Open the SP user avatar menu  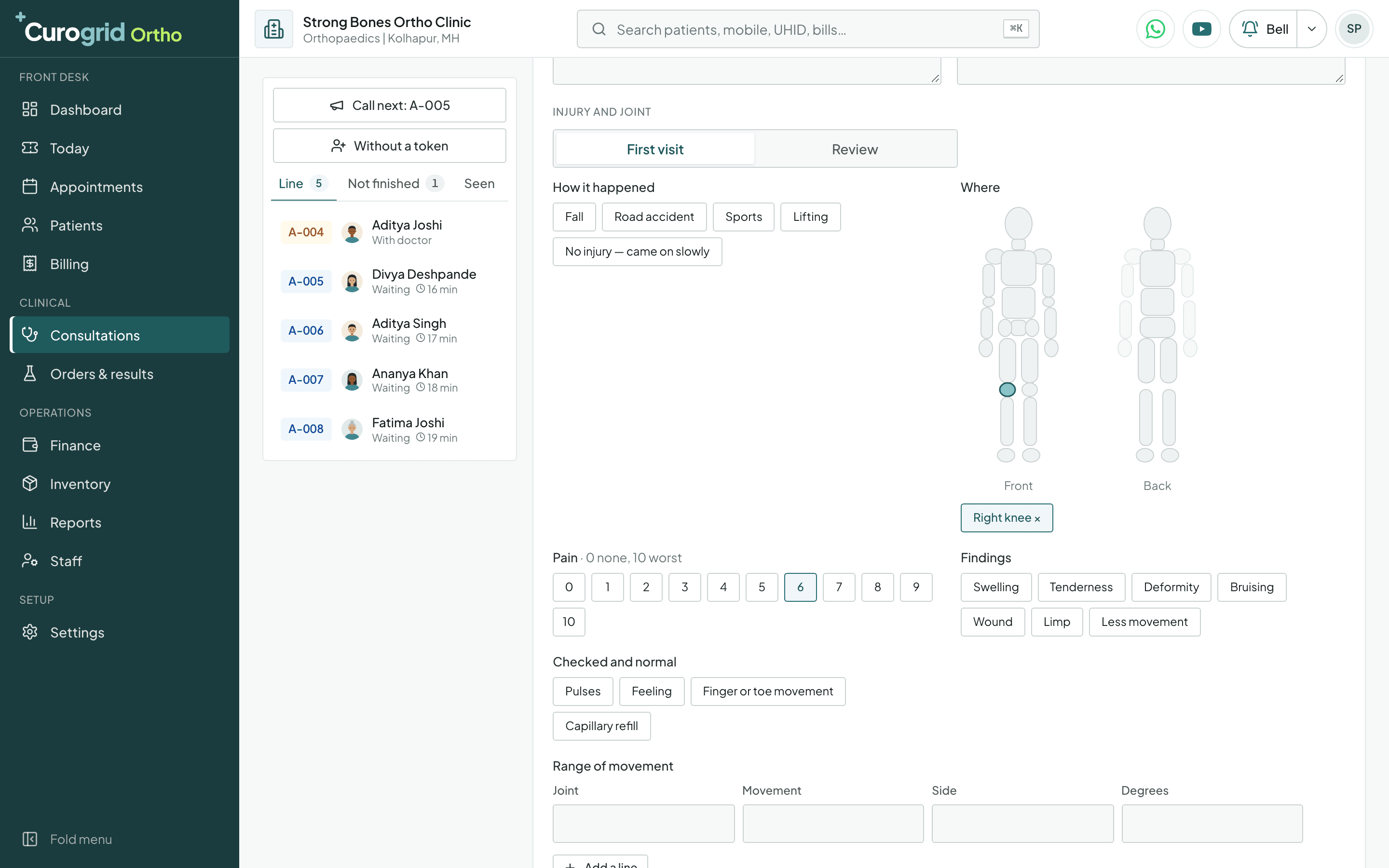(x=1354, y=29)
